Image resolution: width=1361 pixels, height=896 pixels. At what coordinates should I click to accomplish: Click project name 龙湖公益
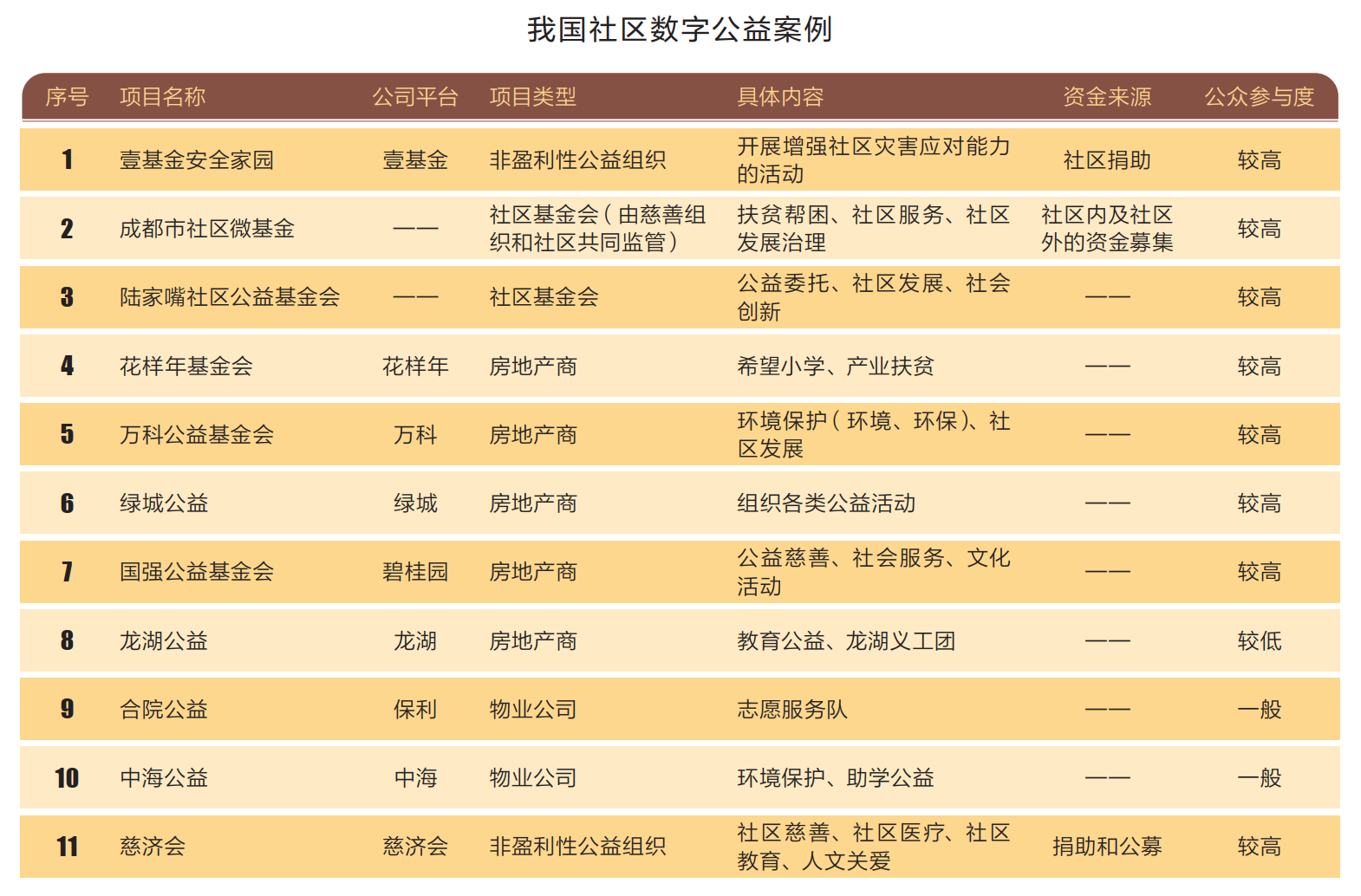(x=164, y=641)
